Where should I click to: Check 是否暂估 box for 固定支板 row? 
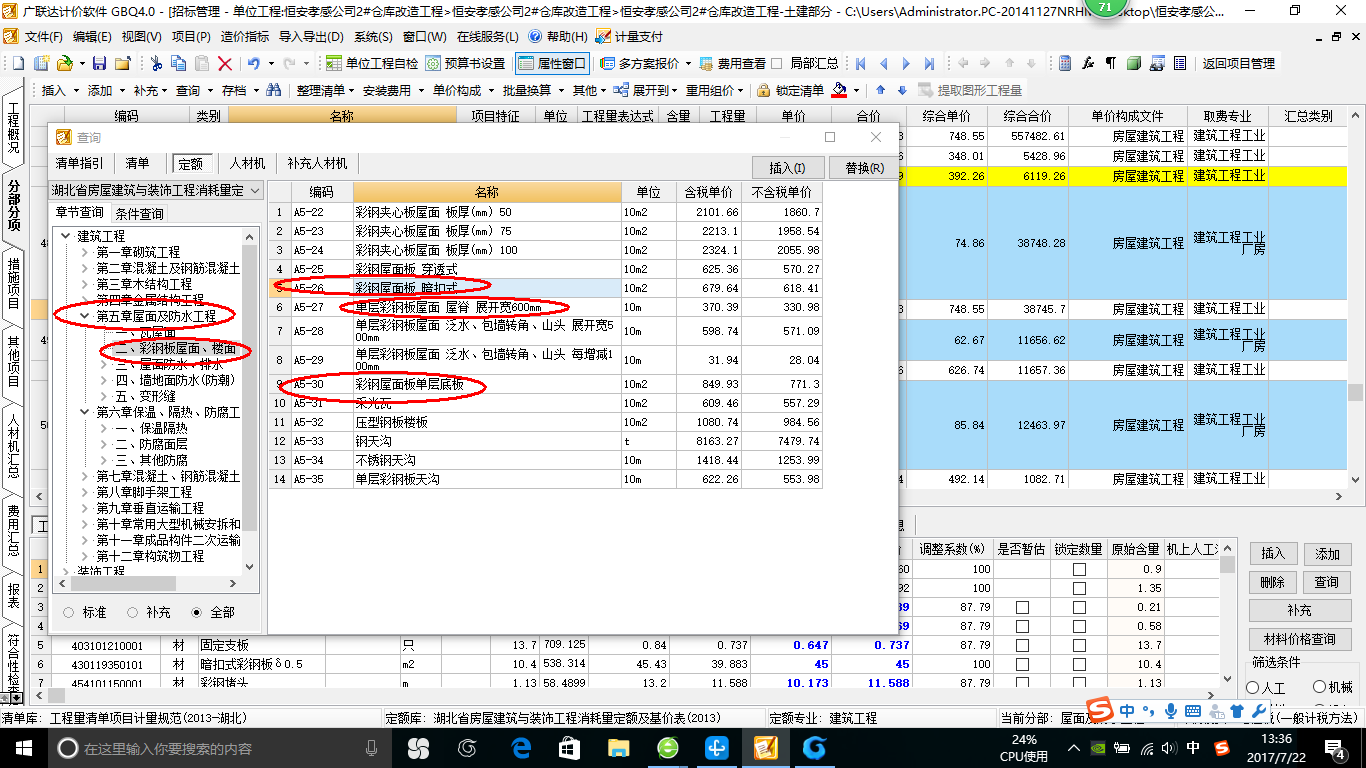click(x=1022, y=645)
